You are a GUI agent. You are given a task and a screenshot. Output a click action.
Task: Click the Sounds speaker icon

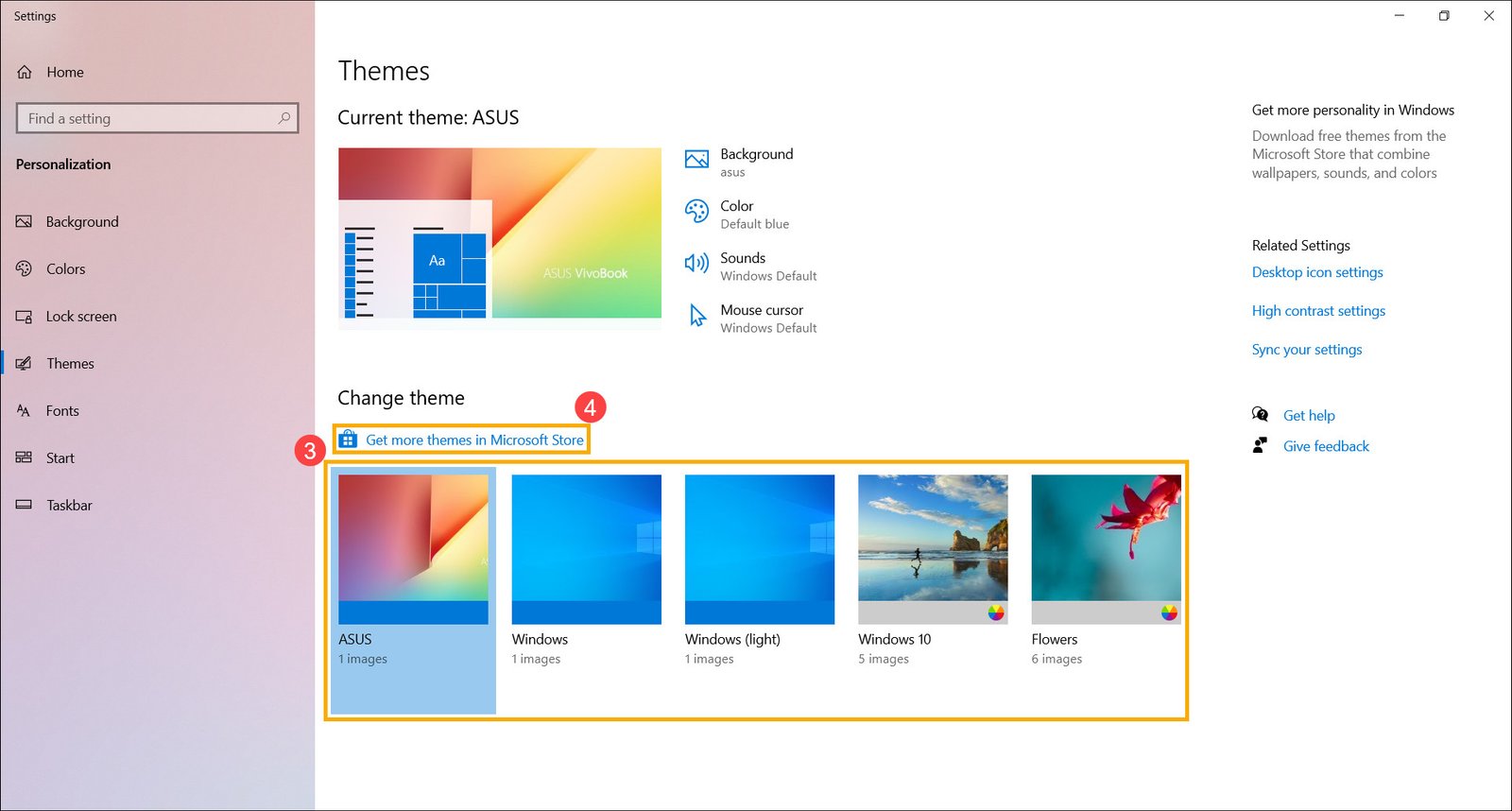point(696,263)
